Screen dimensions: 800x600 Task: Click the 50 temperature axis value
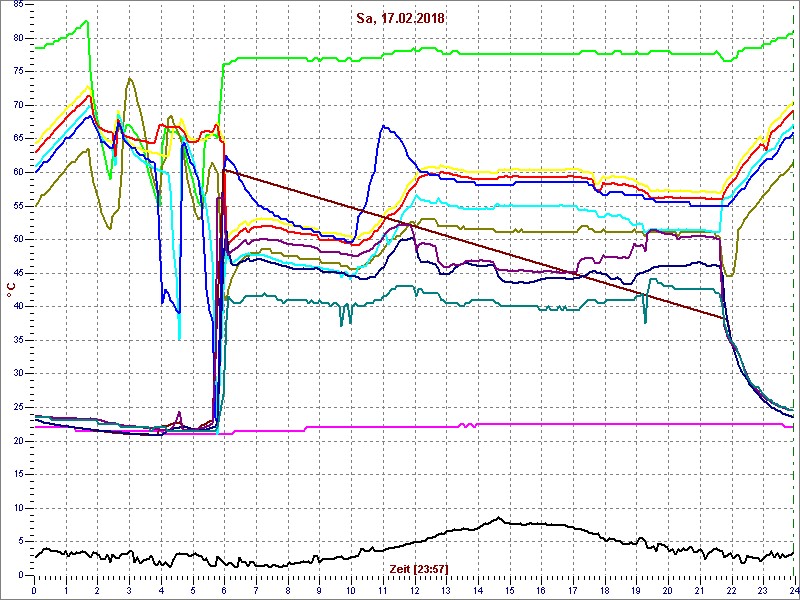coord(18,240)
